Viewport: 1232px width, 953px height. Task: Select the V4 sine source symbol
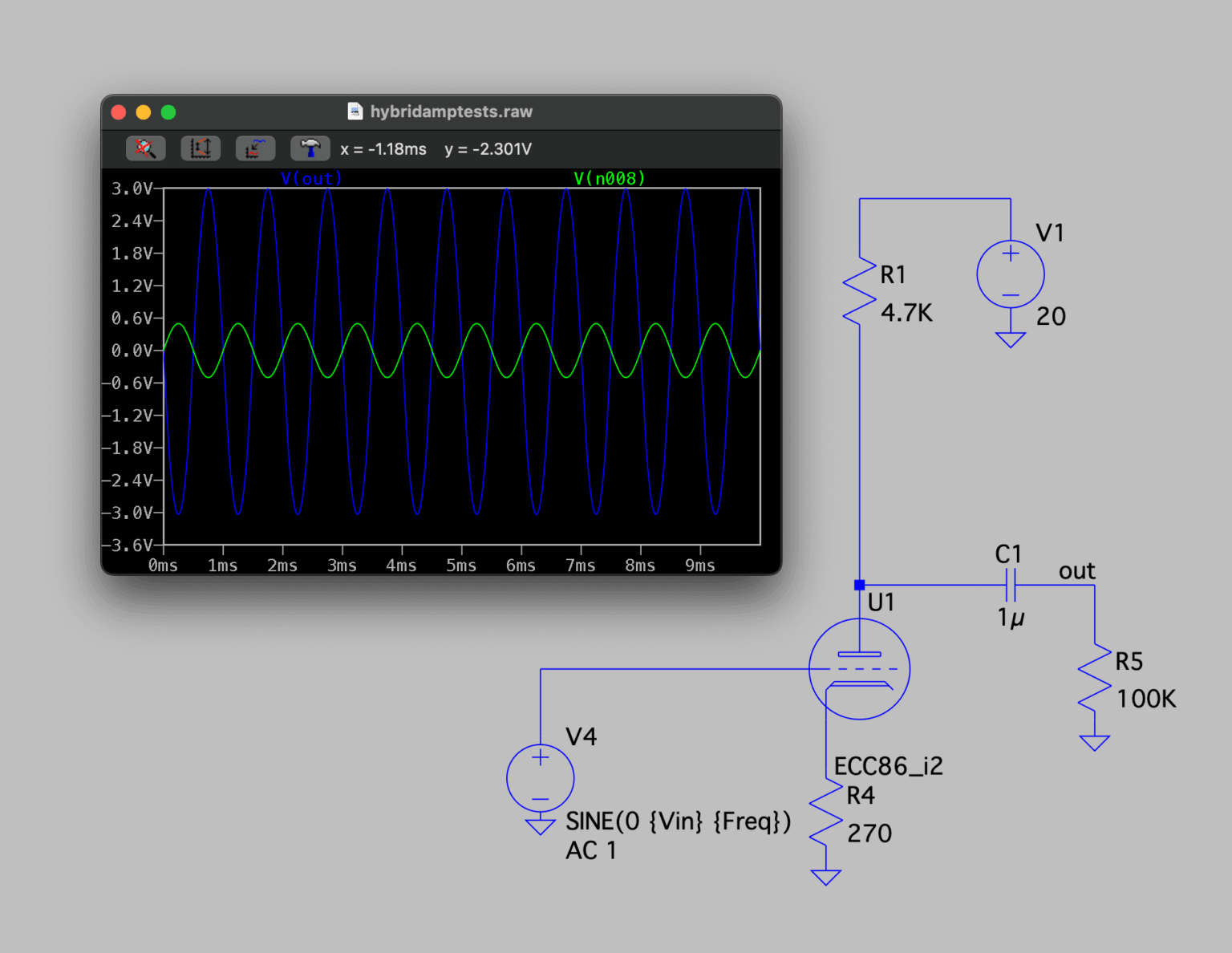click(x=540, y=777)
